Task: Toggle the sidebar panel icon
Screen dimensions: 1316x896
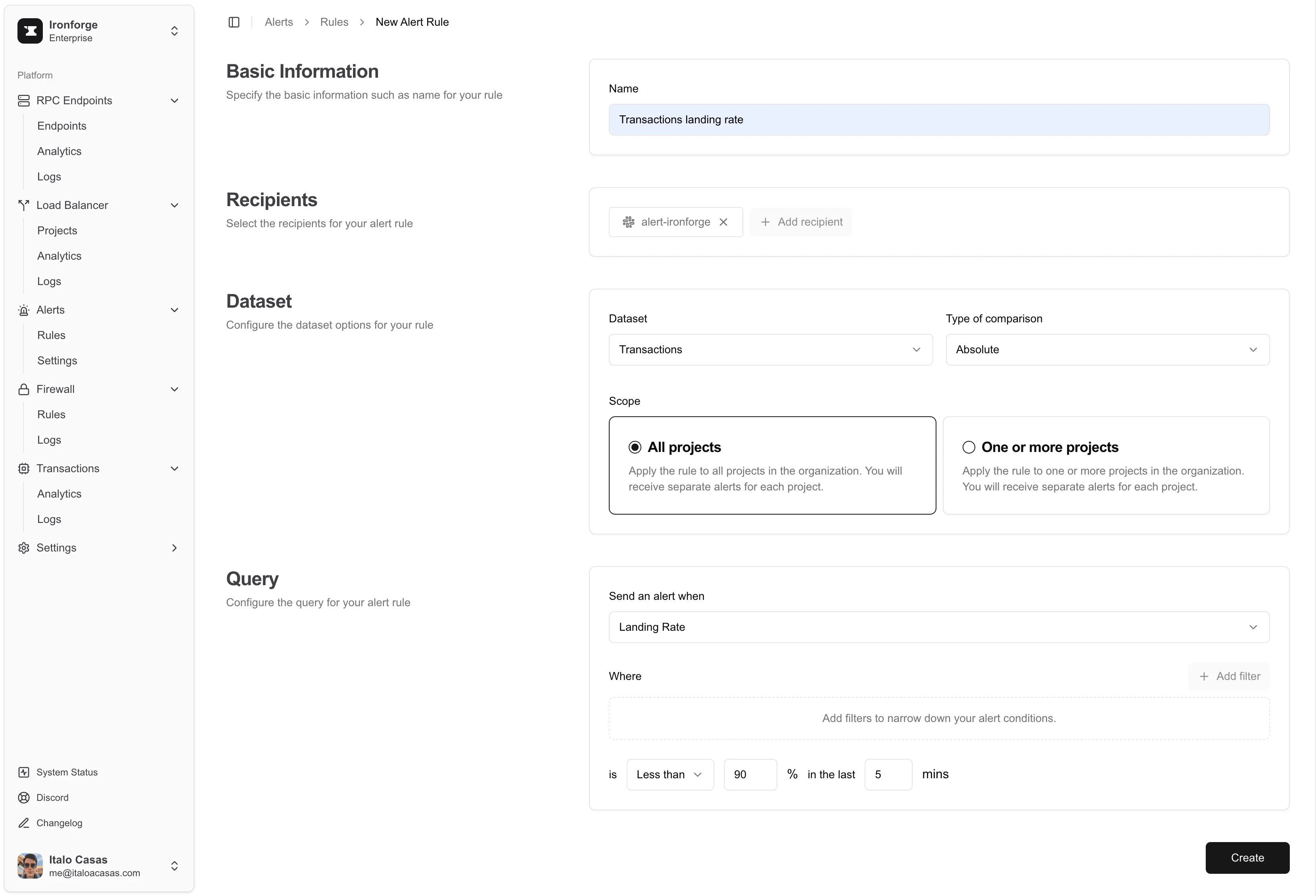Action: 234,22
